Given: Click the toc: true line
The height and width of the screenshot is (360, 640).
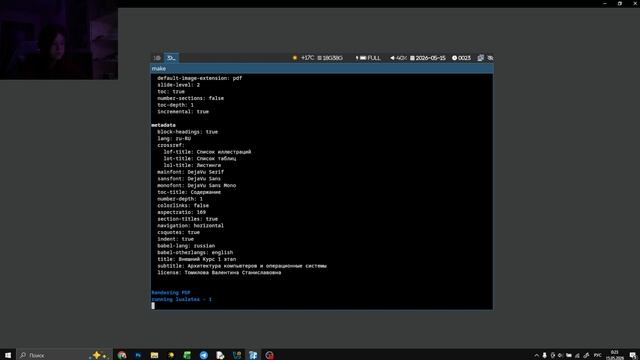Looking at the screenshot, I should click(171, 91).
